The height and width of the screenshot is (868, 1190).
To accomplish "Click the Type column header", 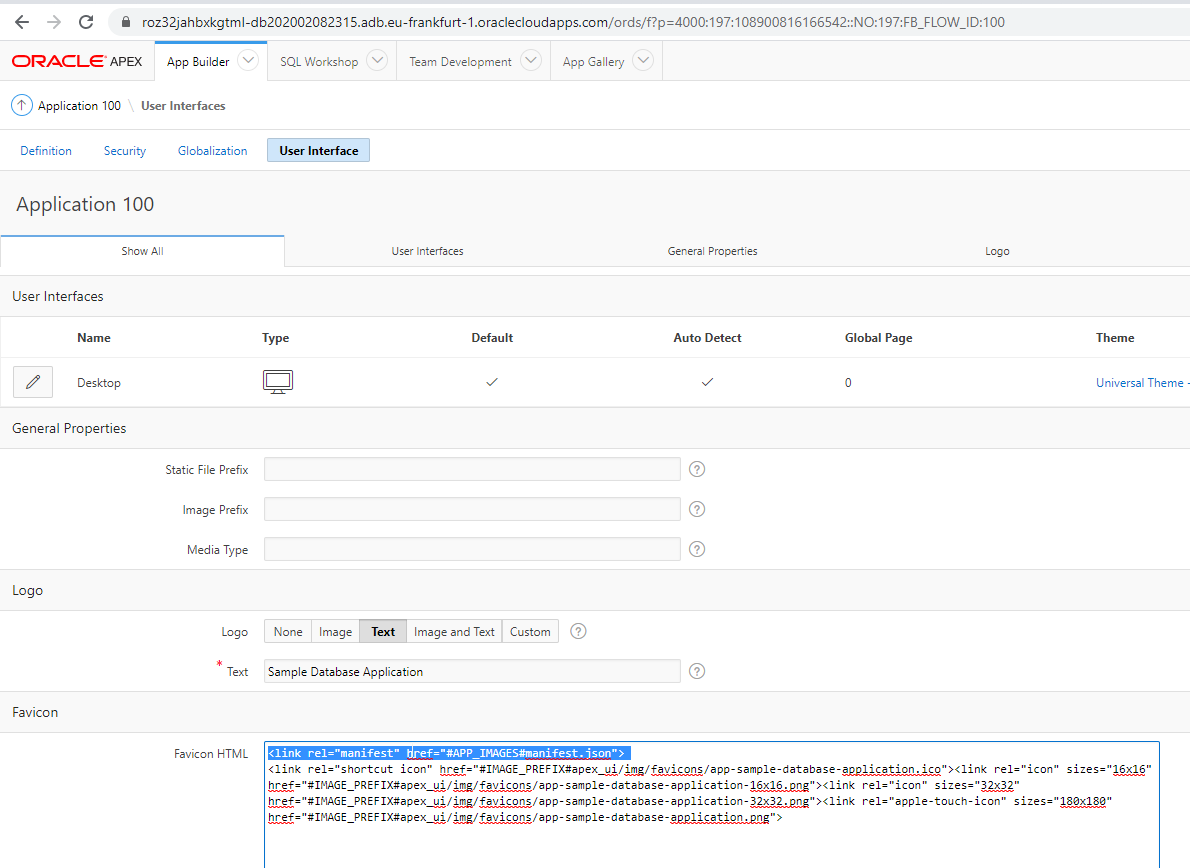I will pyautogui.click(x=275, y=338).
